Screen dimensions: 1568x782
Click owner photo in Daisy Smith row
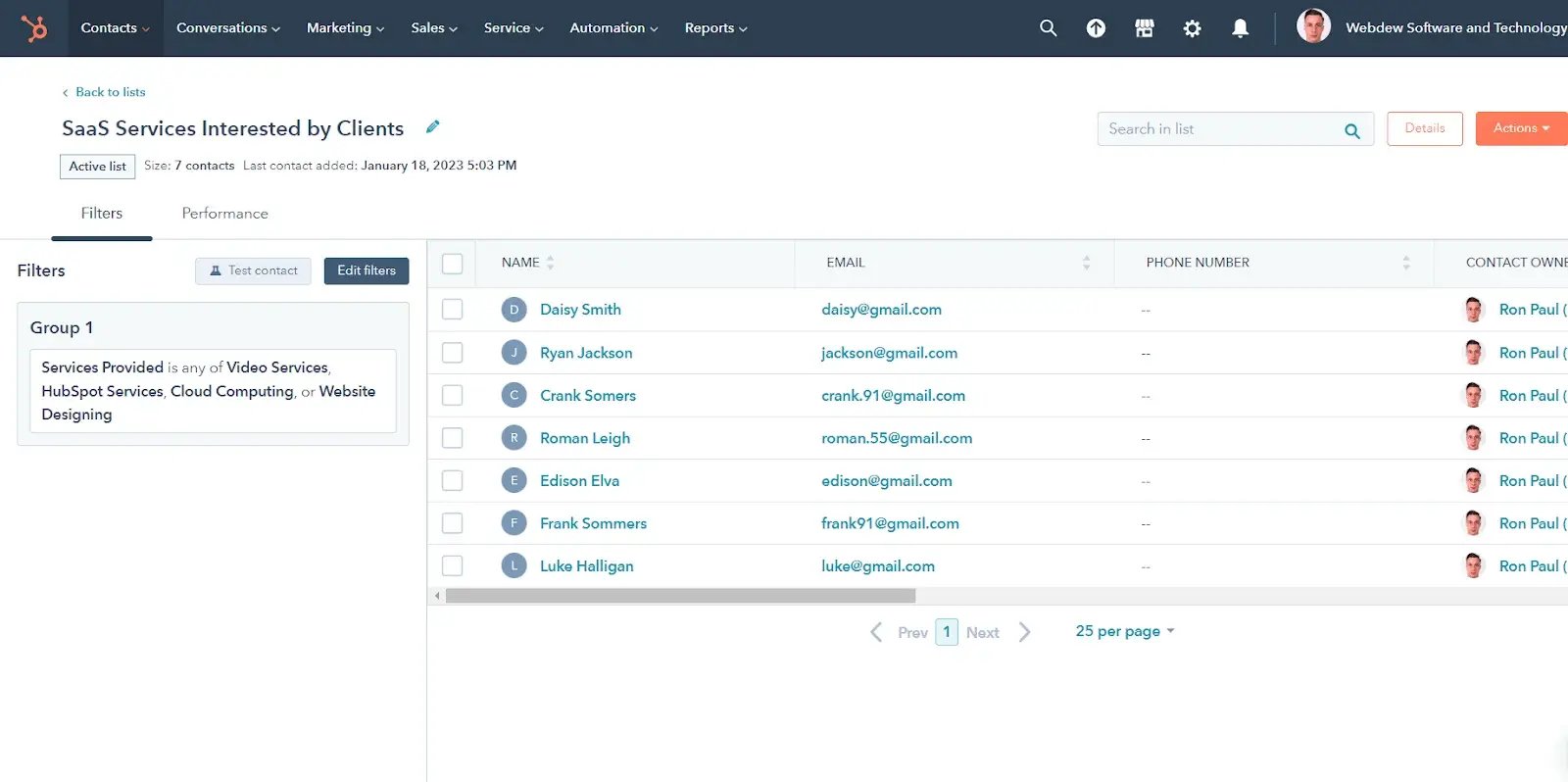coord(1474,310)
